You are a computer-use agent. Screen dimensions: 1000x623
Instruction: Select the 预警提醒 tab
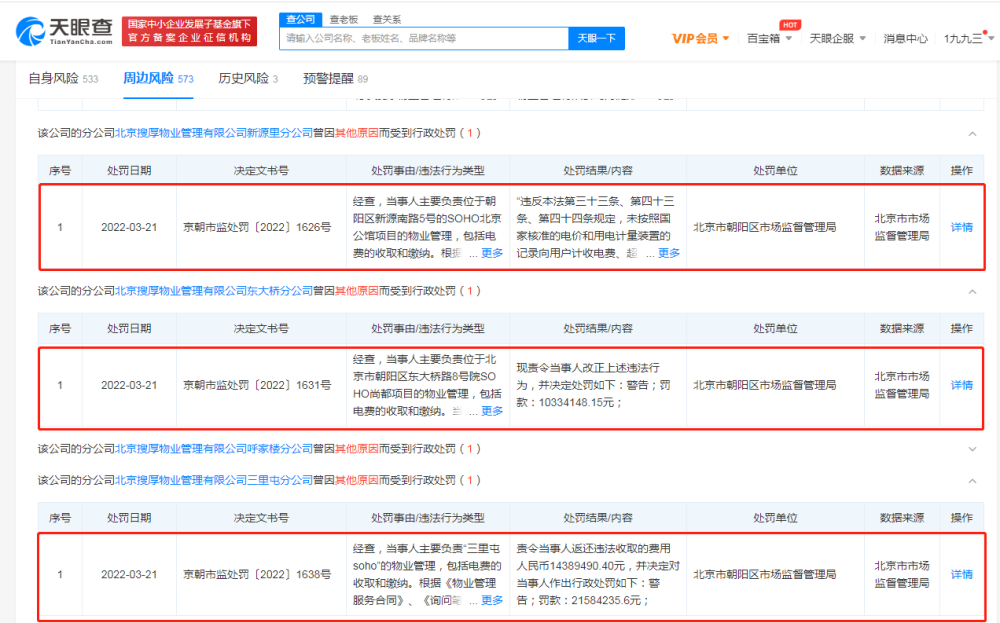(335, 78)
